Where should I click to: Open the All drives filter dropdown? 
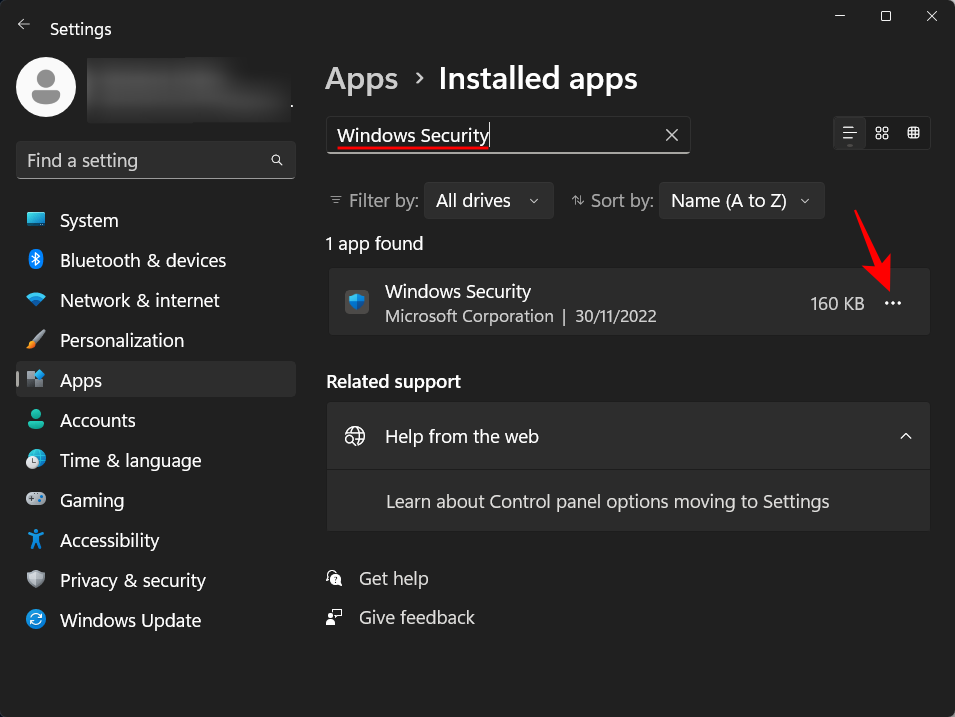488,200
